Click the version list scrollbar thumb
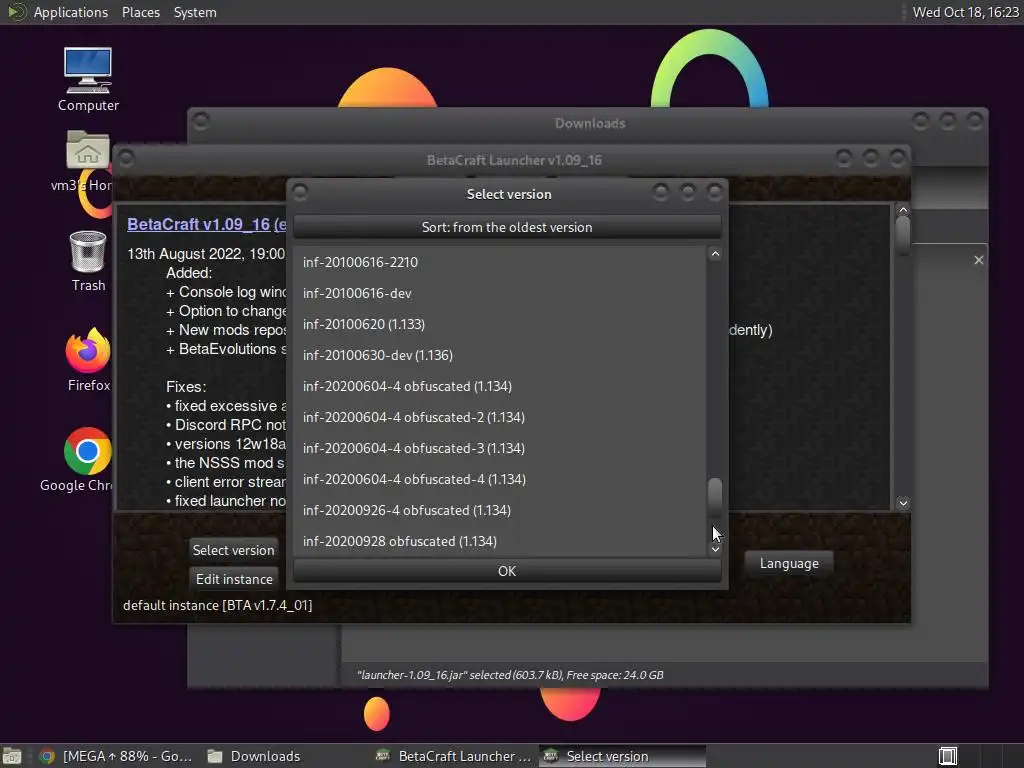The width and height of the screenshot is (1024, 768). click(715, 498)
